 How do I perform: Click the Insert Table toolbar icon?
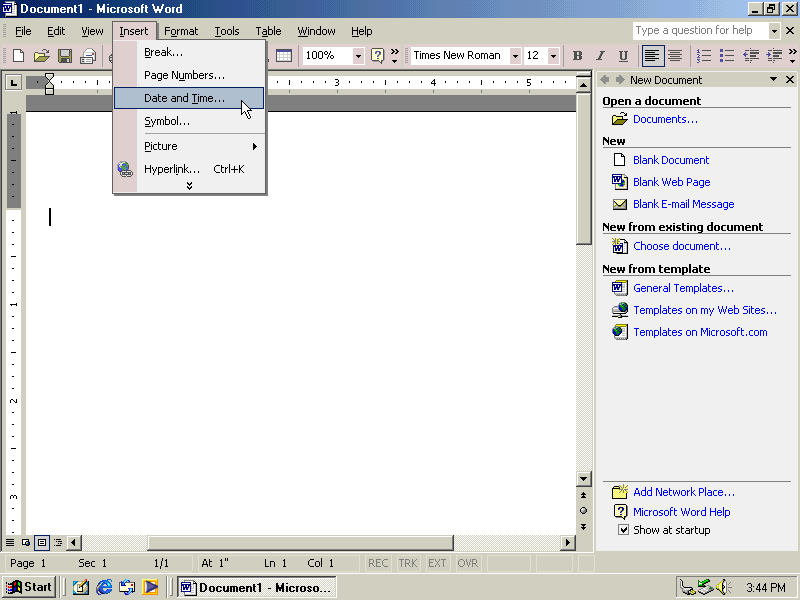[x=284, y=56]
